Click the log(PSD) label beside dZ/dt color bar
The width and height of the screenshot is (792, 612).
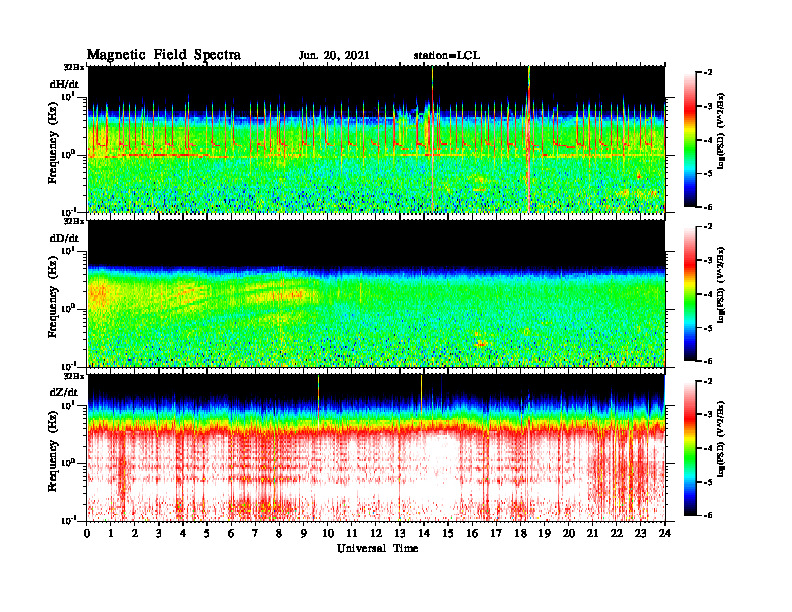coord(721,439)
